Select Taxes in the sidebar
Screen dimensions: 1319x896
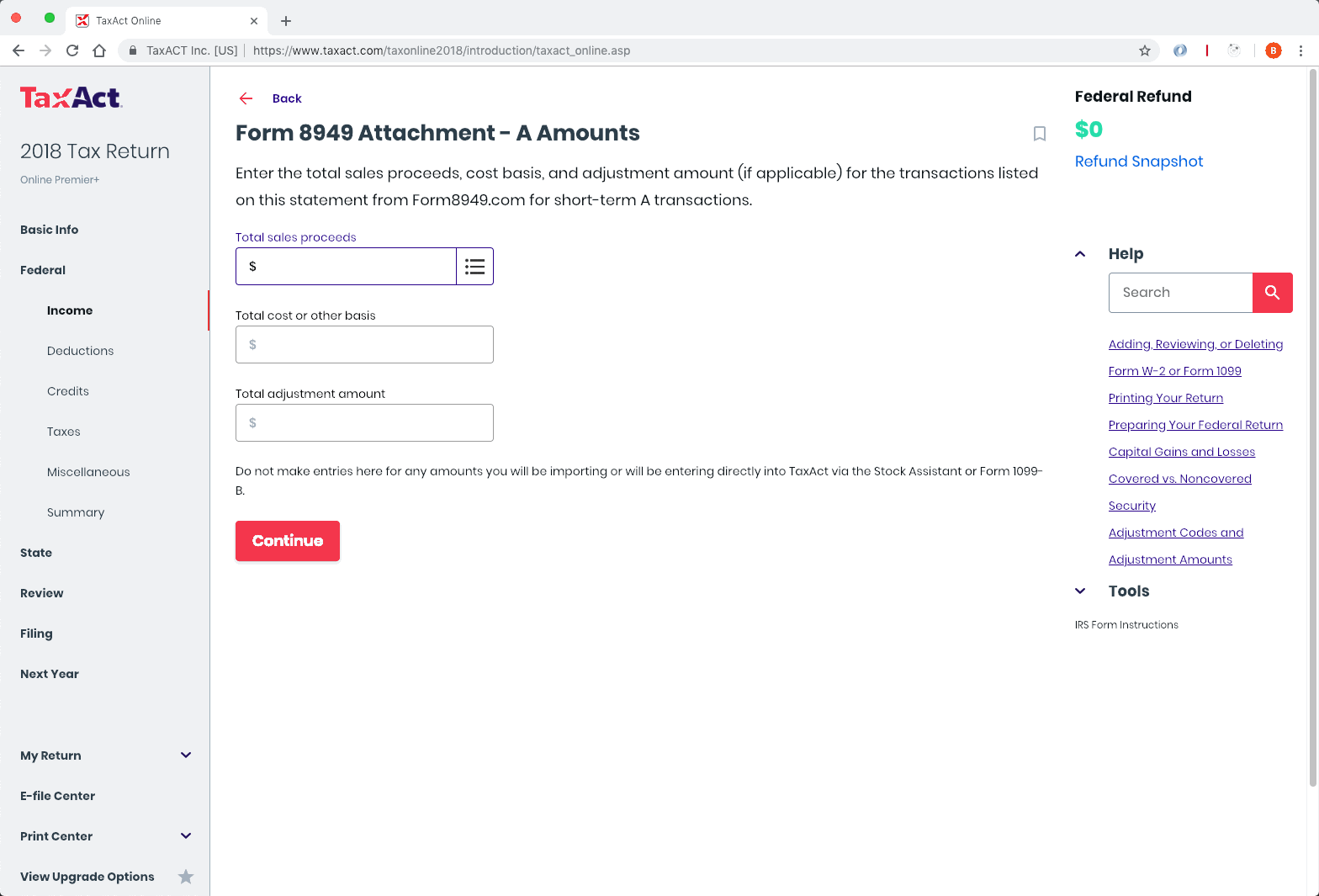pyautogui.click(x=64, y=432)
